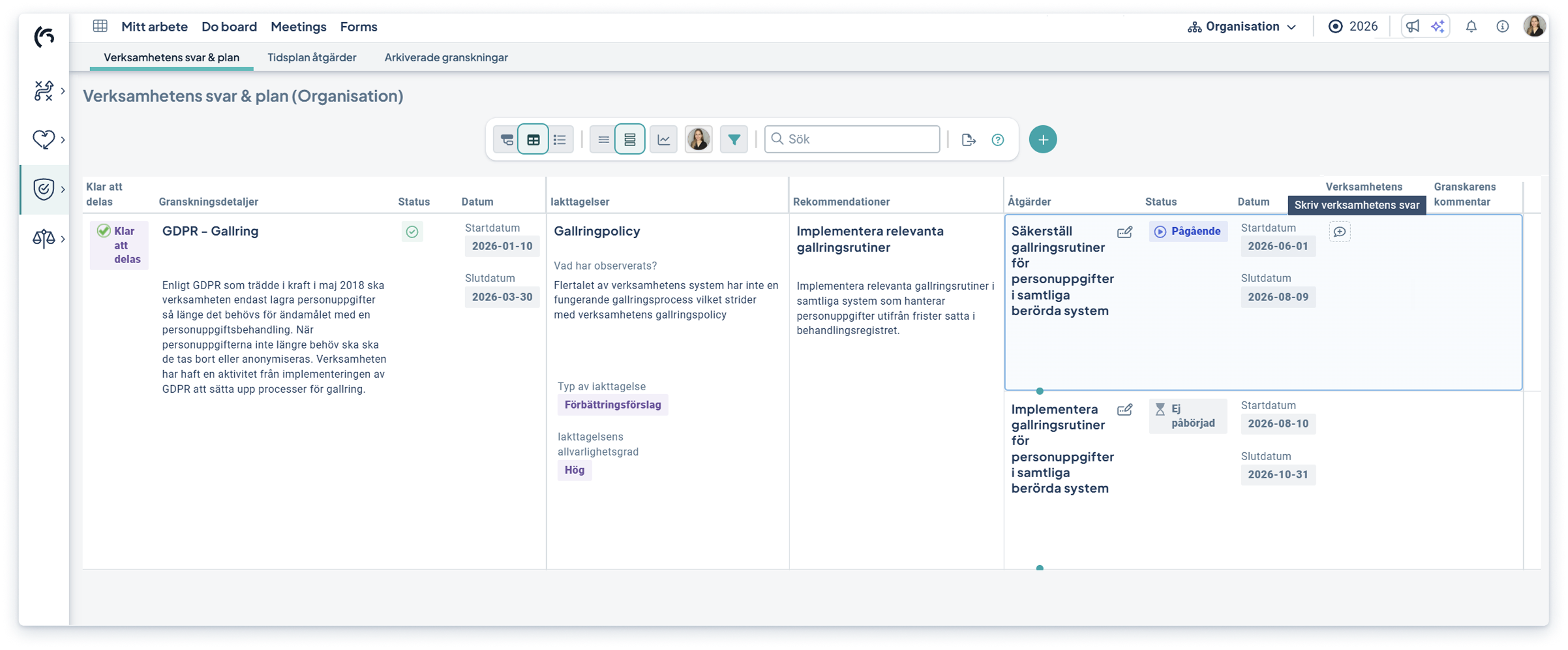Open the Organisation dropdown
The image size is (1568, 650).
(1242, 27)
